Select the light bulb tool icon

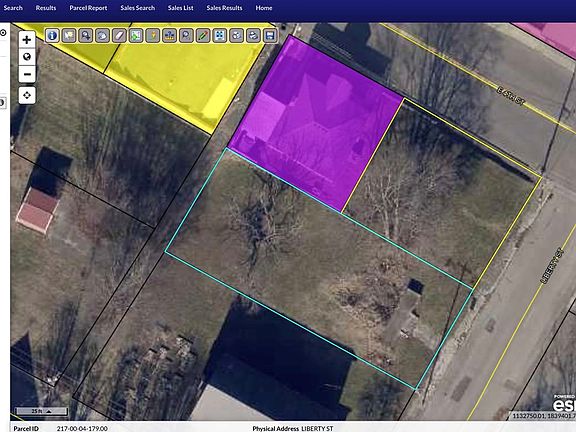click(x=153, y=36)
